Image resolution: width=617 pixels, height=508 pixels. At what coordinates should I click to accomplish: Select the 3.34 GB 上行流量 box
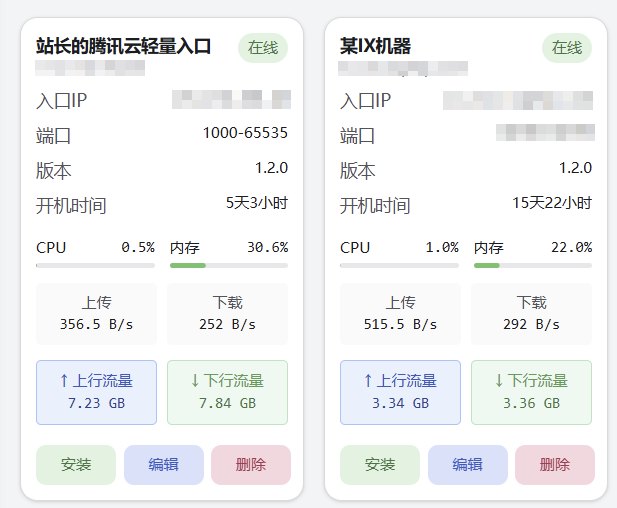click(x=400, y=392)
